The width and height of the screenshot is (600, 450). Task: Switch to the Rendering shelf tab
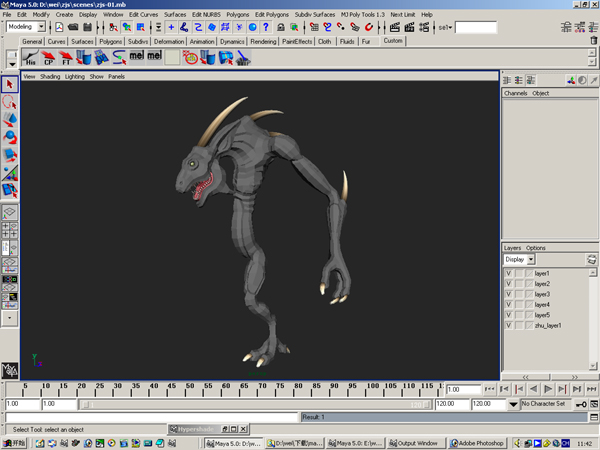[x=263, y=41]
